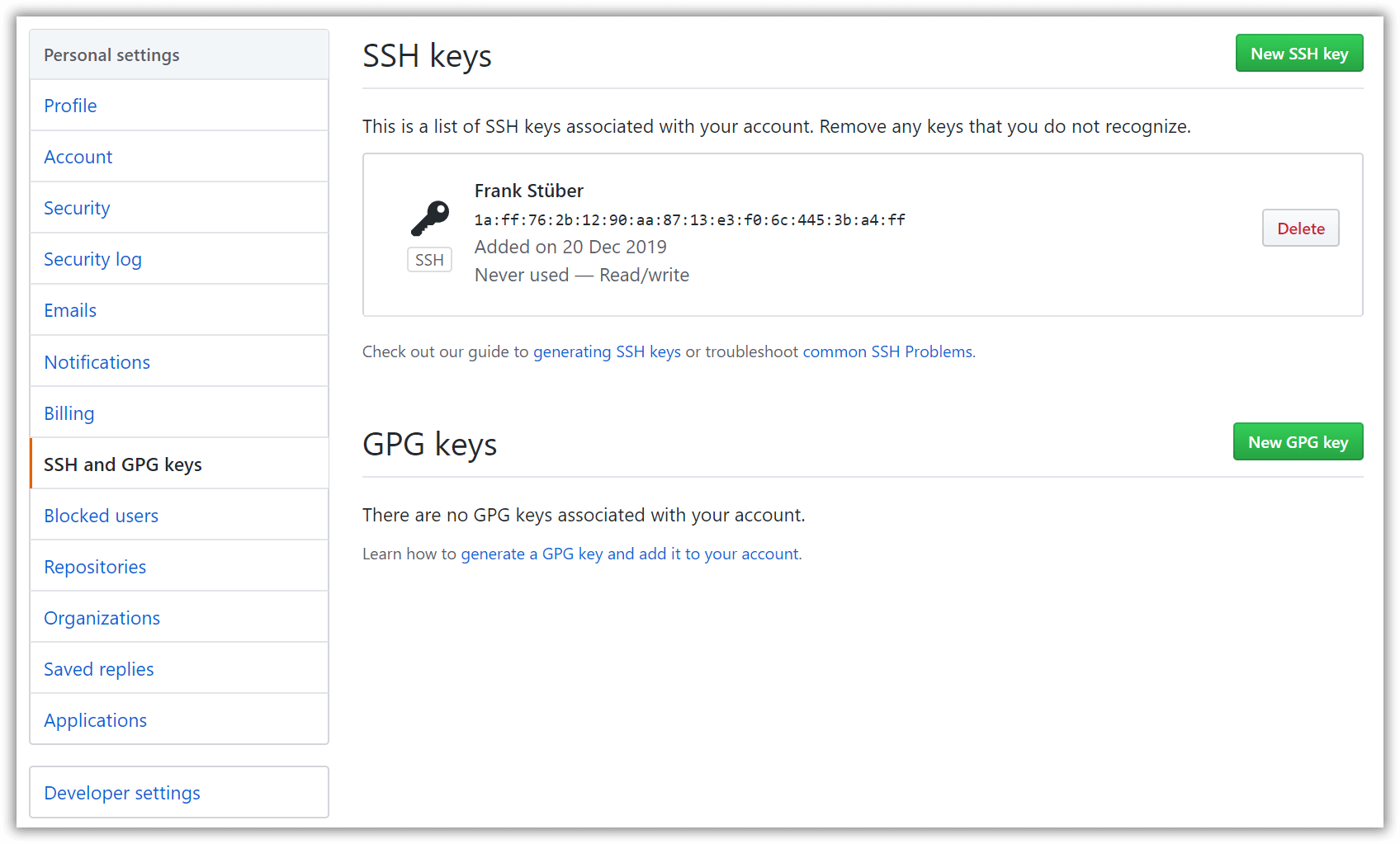Image resolution: width=1400 pixels, height=844 pixels.
Task: Open the Security settings page
Action: pos(77,208)
